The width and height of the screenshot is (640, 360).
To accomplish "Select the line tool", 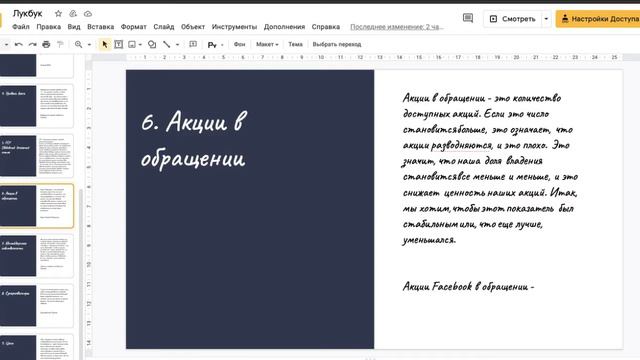I will 167,44.
